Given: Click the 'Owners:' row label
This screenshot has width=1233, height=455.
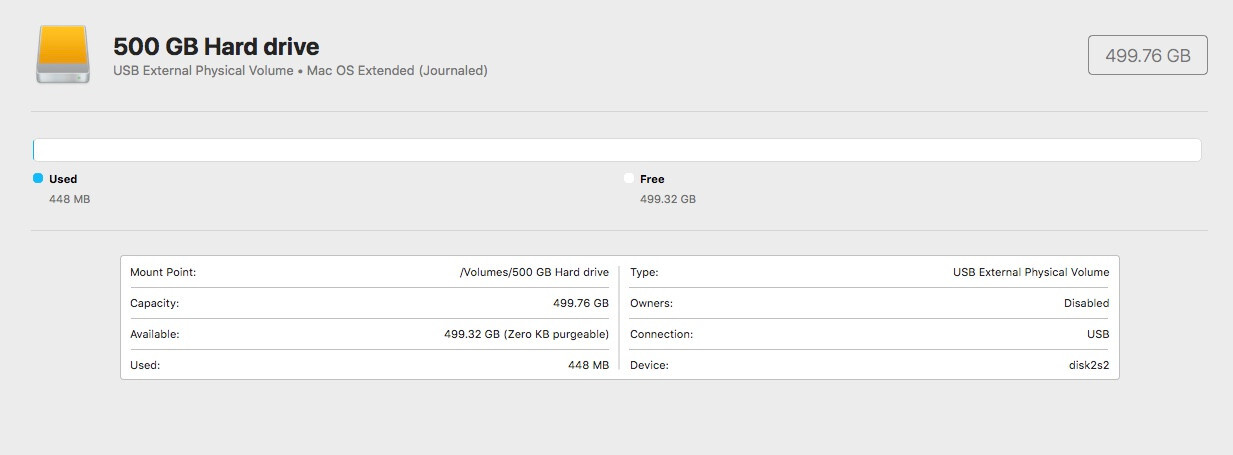Looking at the screenshot, I should 651,303.
